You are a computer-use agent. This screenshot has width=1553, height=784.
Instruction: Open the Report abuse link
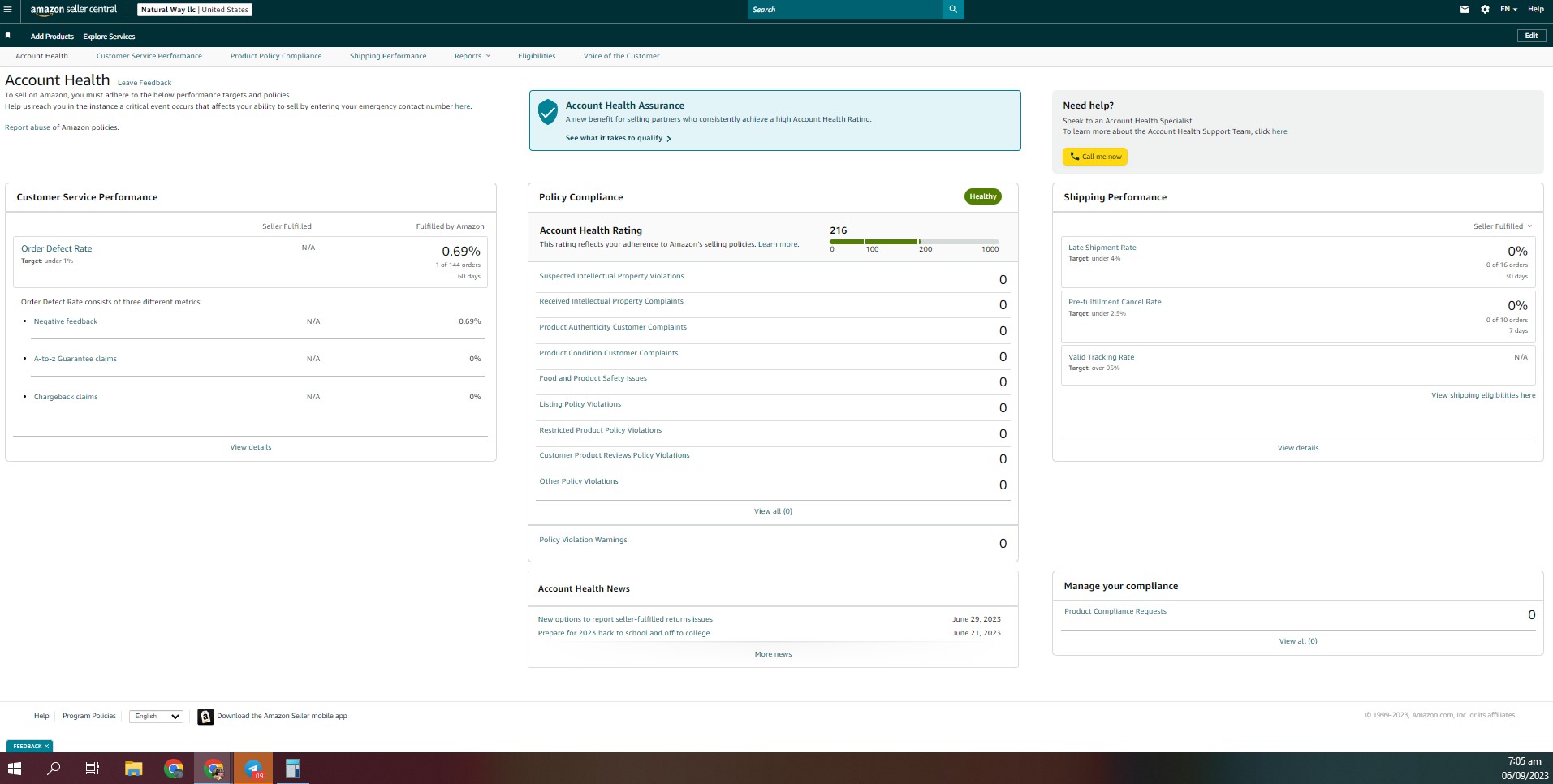(x=28, y=127)
